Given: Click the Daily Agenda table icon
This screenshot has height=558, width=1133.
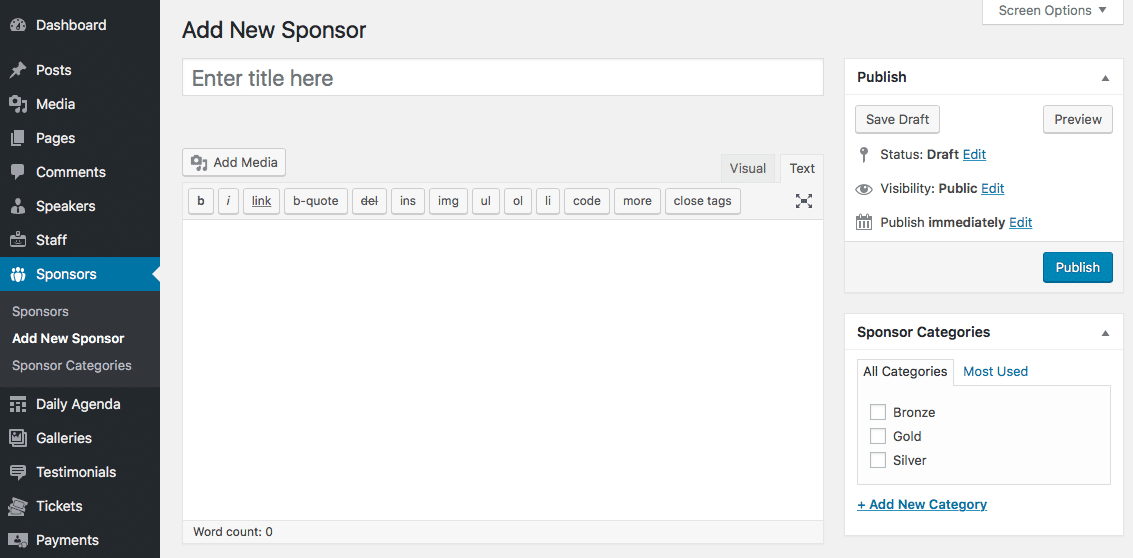Looking at the screenshot, I should (x=18, y=404).
